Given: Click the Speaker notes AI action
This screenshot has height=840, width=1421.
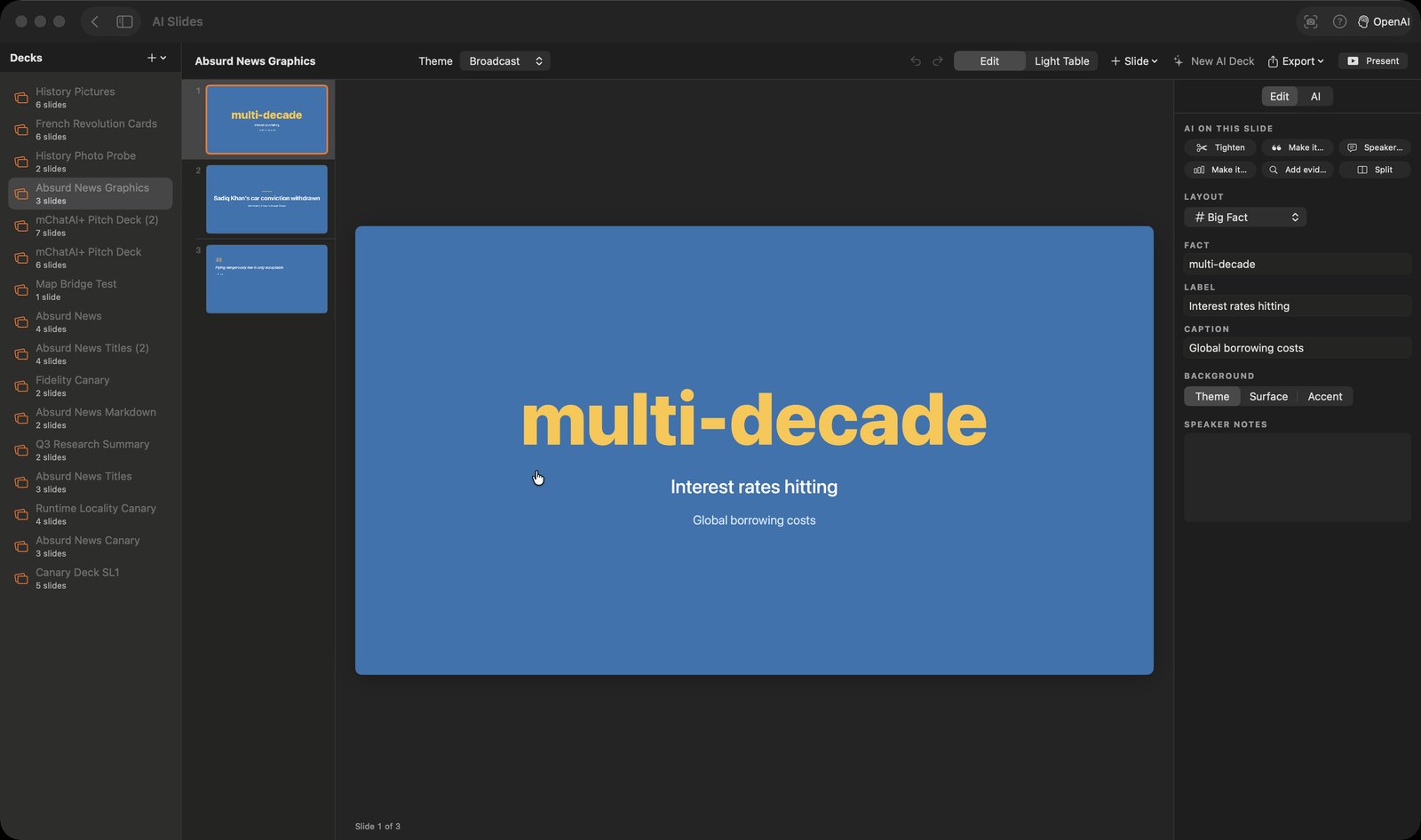Looking at the screenshot, I should [1374, 147].
